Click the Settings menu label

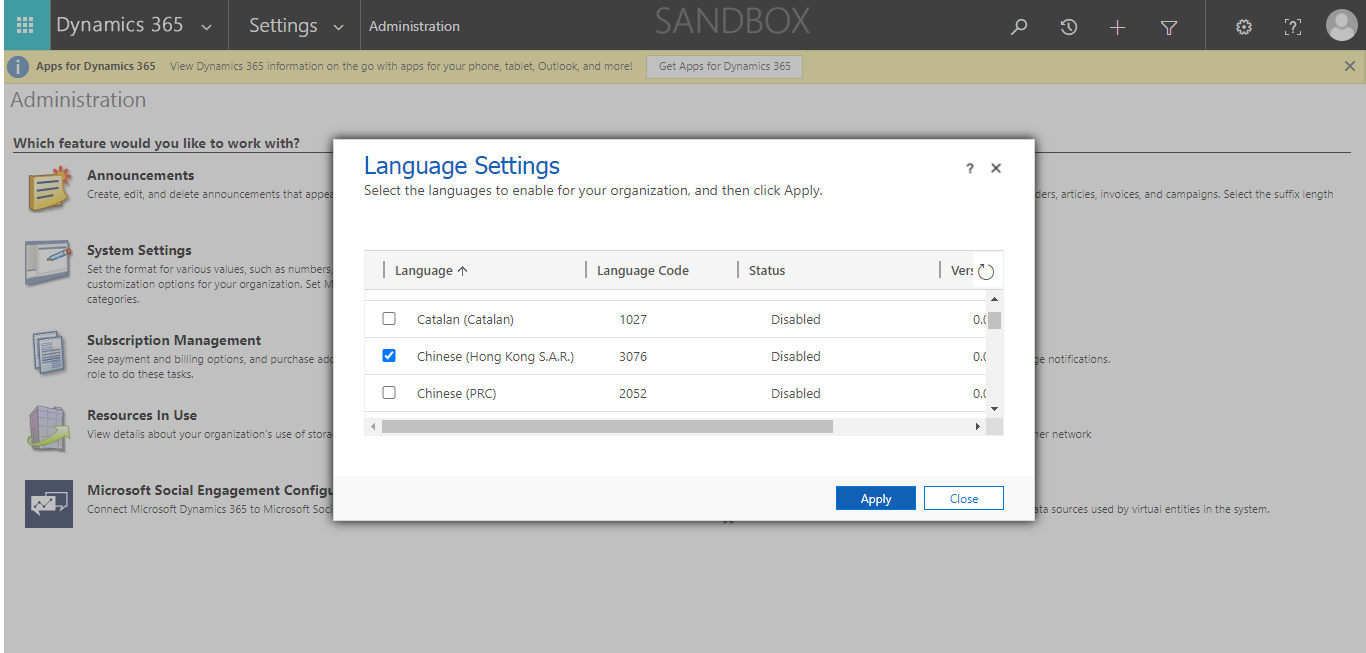tap(283, 25)
